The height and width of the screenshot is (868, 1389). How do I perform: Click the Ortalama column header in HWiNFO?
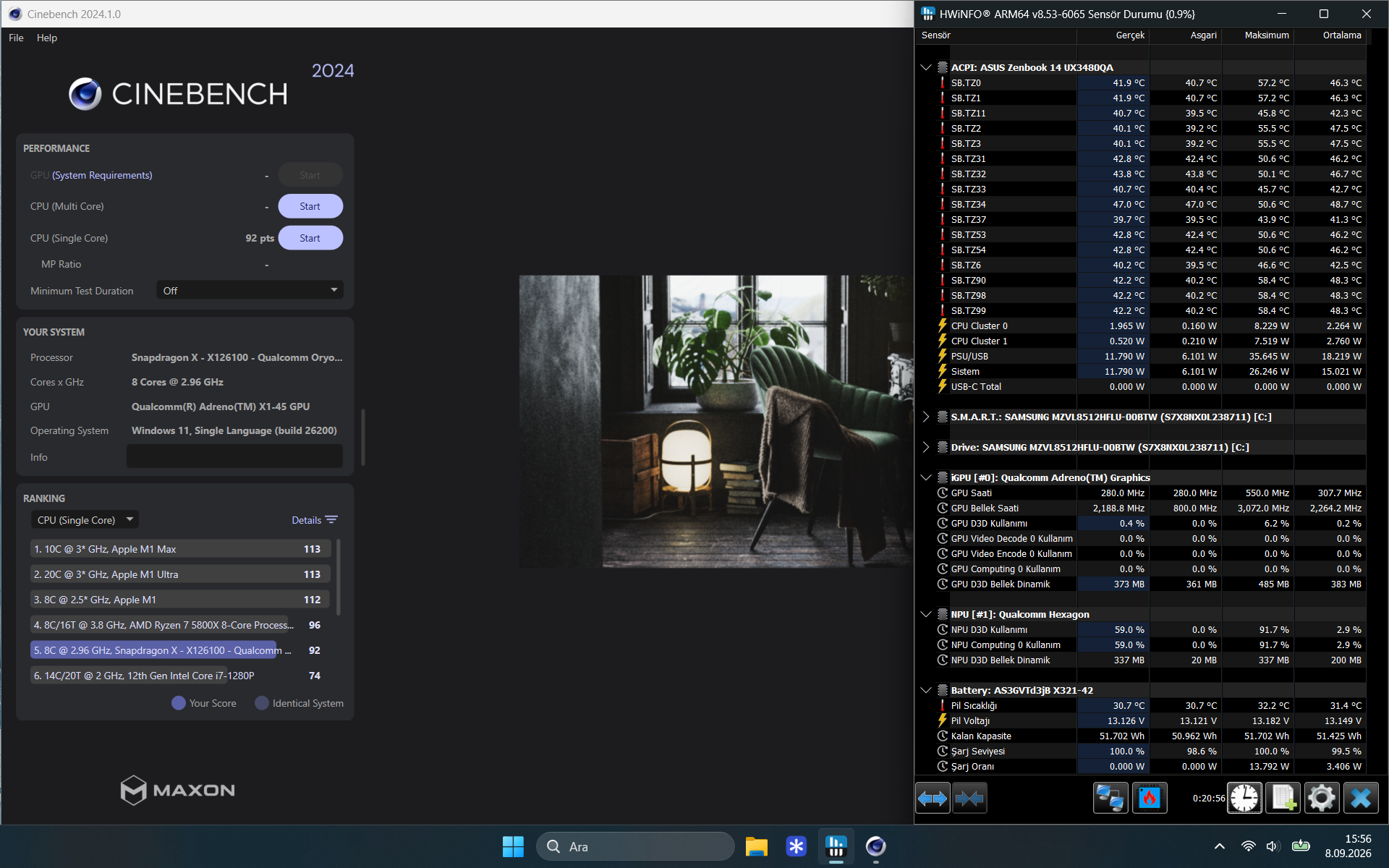pyautogui.click(x=1330, y=35)
